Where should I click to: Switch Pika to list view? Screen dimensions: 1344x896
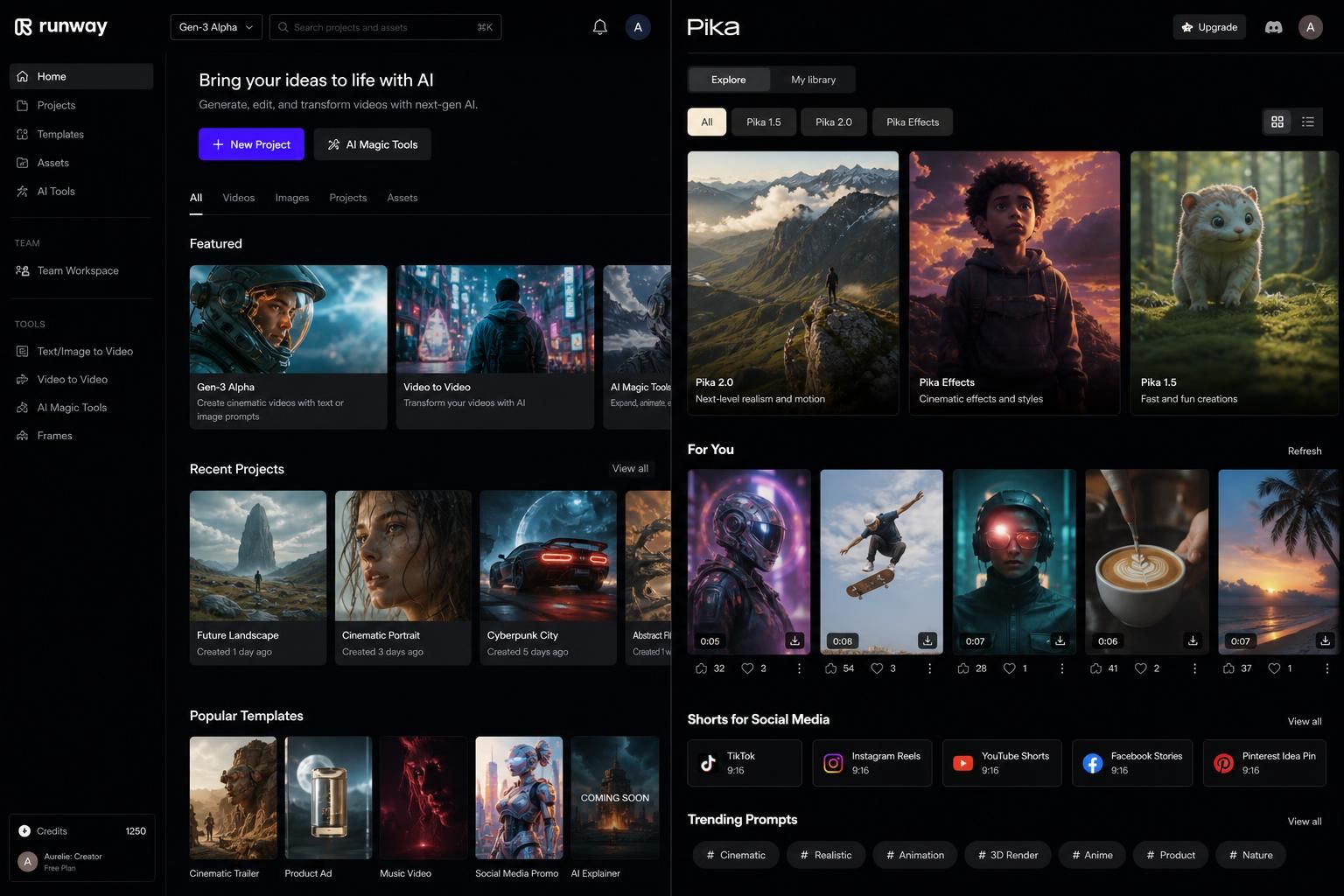[x=1308, y=122]
